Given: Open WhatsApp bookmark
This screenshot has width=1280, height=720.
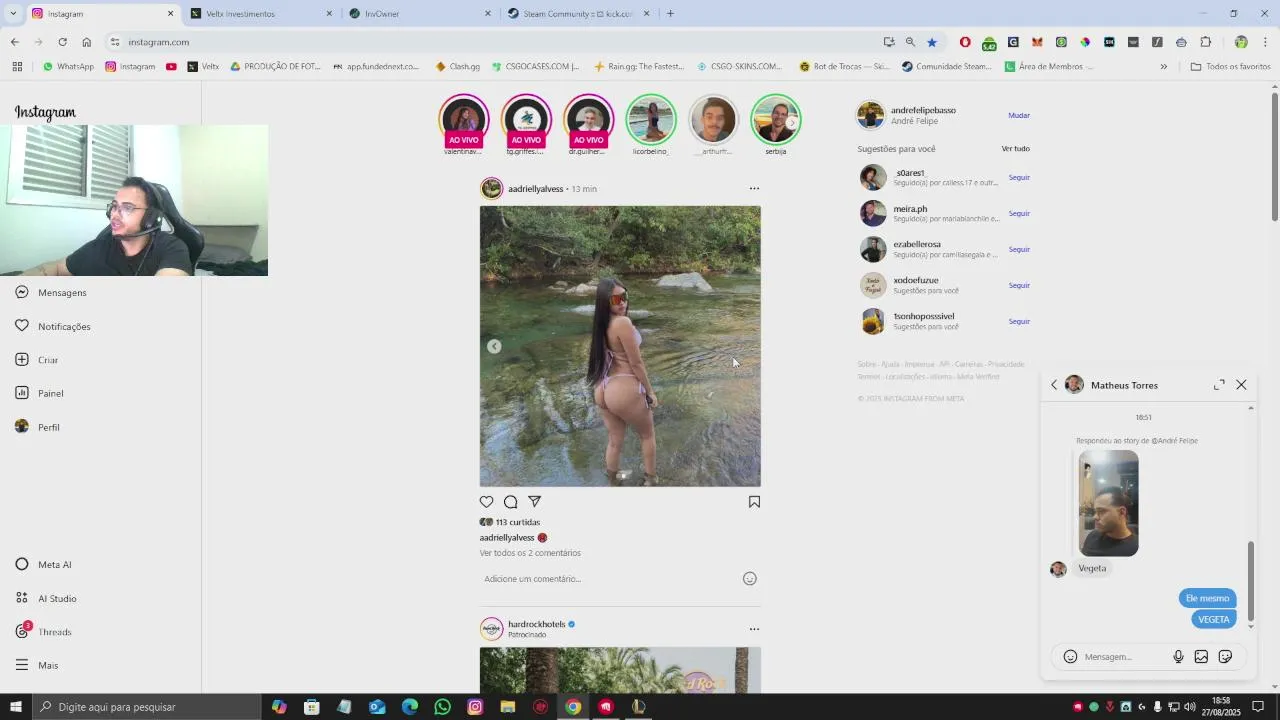Looking at the screenshot, I should pyautogui.click(x=68, y=67).
